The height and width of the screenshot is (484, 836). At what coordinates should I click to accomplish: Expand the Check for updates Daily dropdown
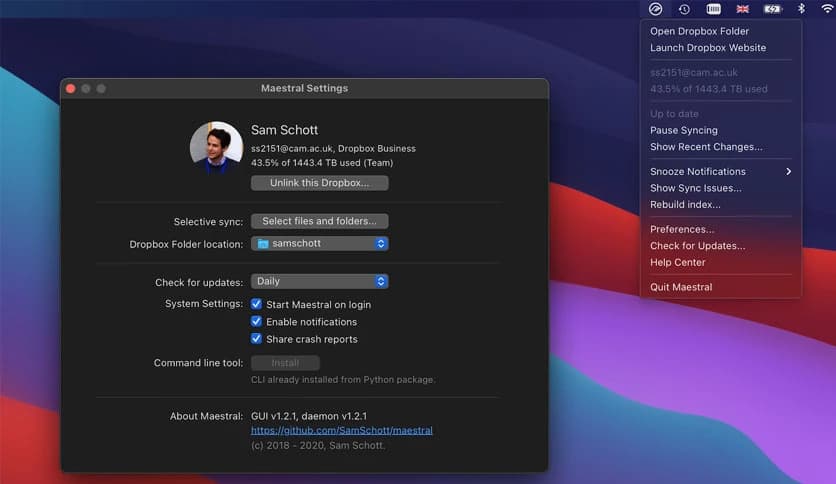coord(319,282)
